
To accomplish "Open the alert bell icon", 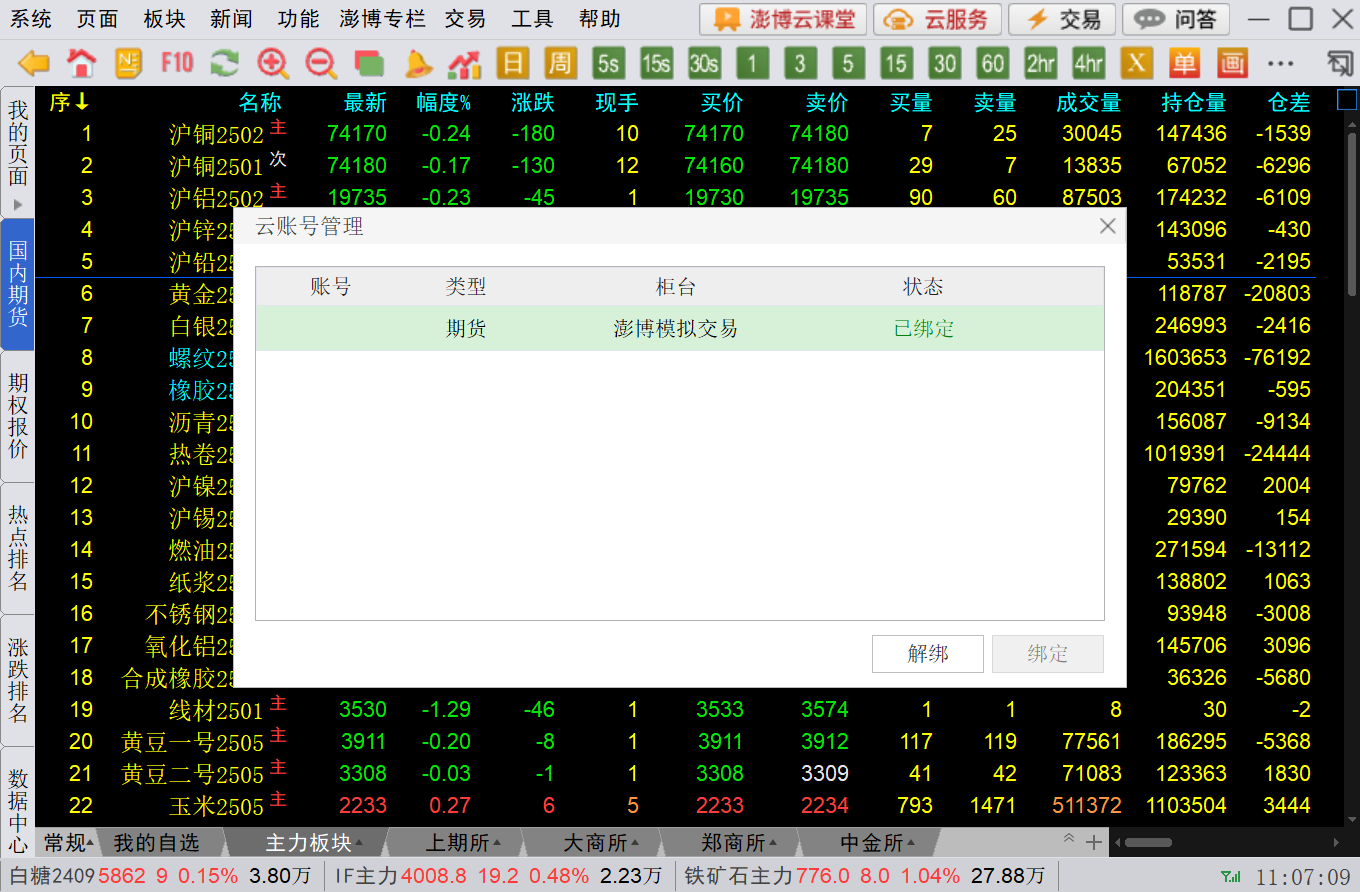I will (x=417, y=64).
